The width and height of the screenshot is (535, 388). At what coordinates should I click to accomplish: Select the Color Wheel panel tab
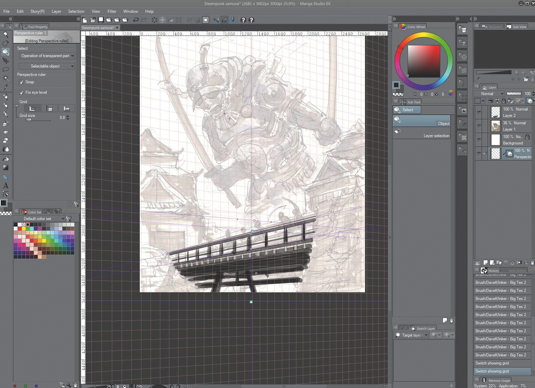414,26
